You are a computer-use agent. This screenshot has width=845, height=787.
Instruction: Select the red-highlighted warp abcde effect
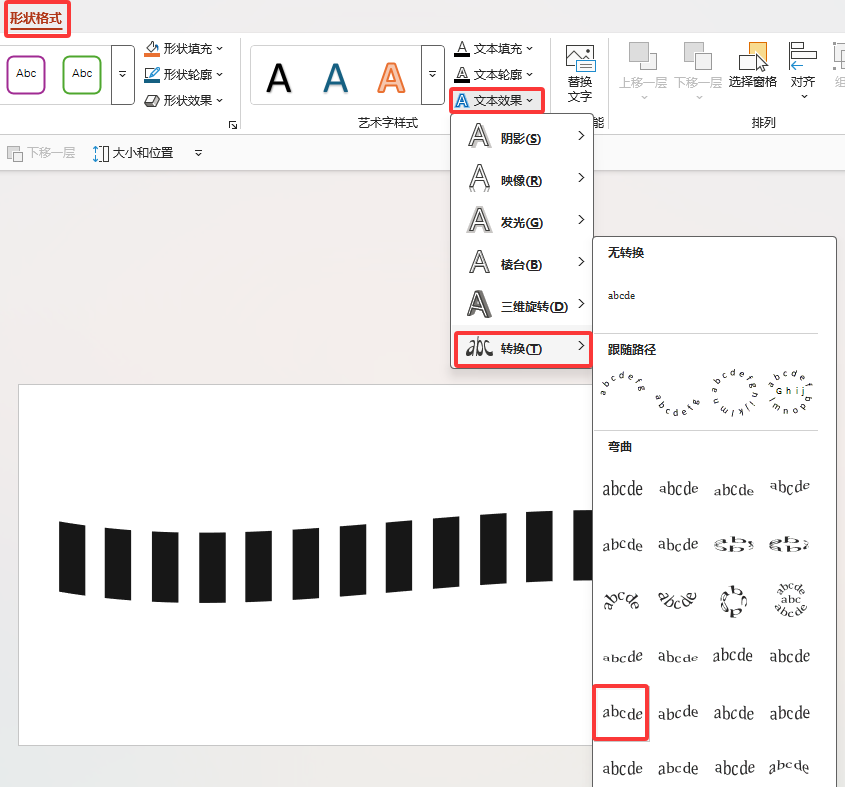(x=621, y=713)
